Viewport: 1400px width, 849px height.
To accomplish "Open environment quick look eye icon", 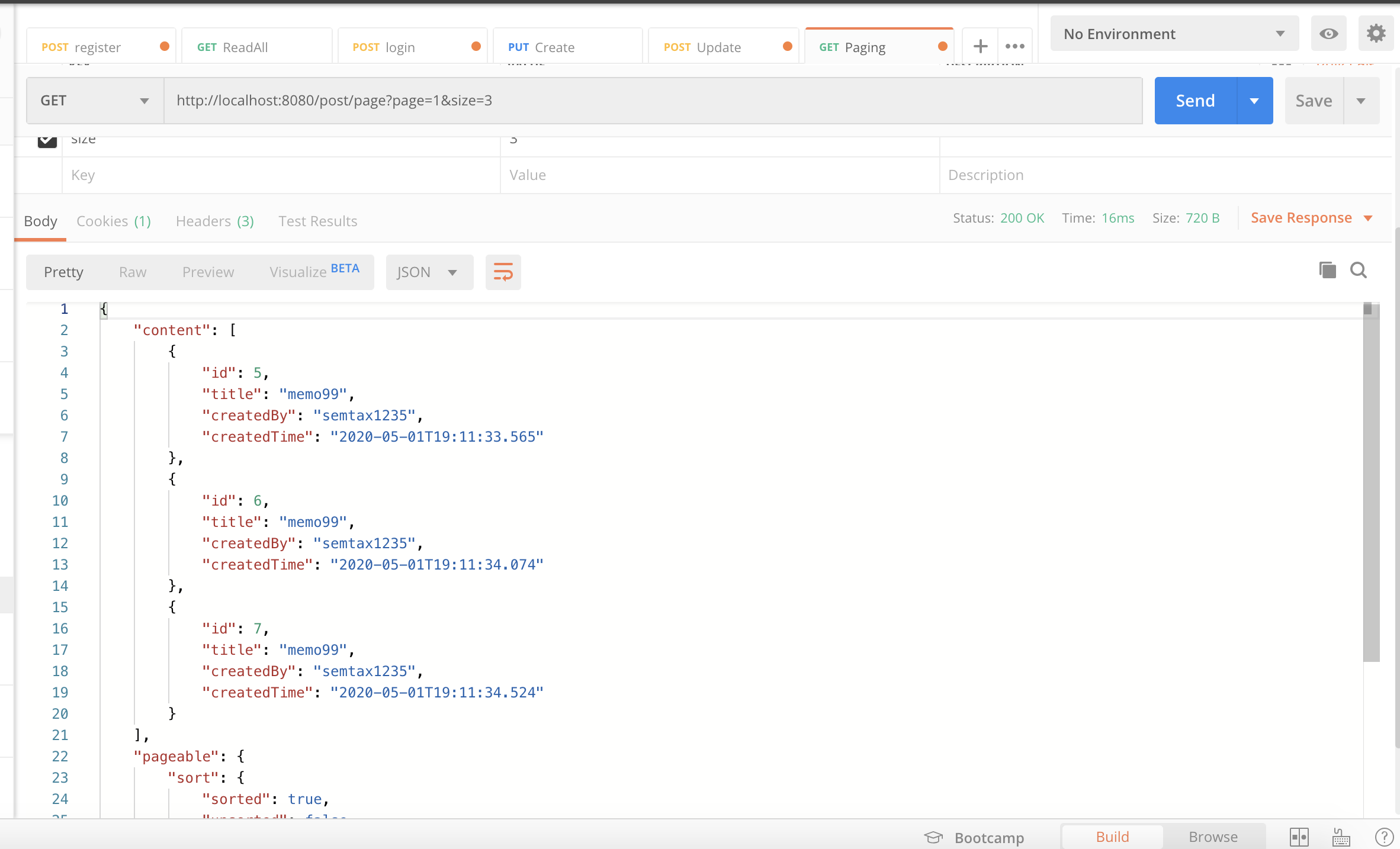I will click(x=1328, y=34).
